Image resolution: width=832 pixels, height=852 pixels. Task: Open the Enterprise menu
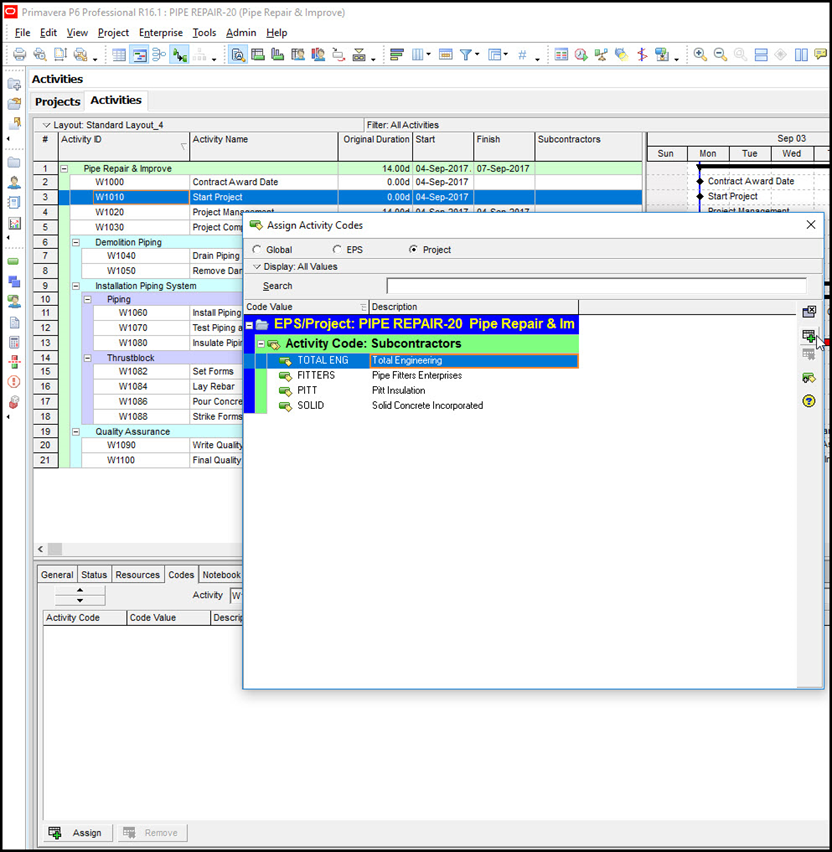161,33
